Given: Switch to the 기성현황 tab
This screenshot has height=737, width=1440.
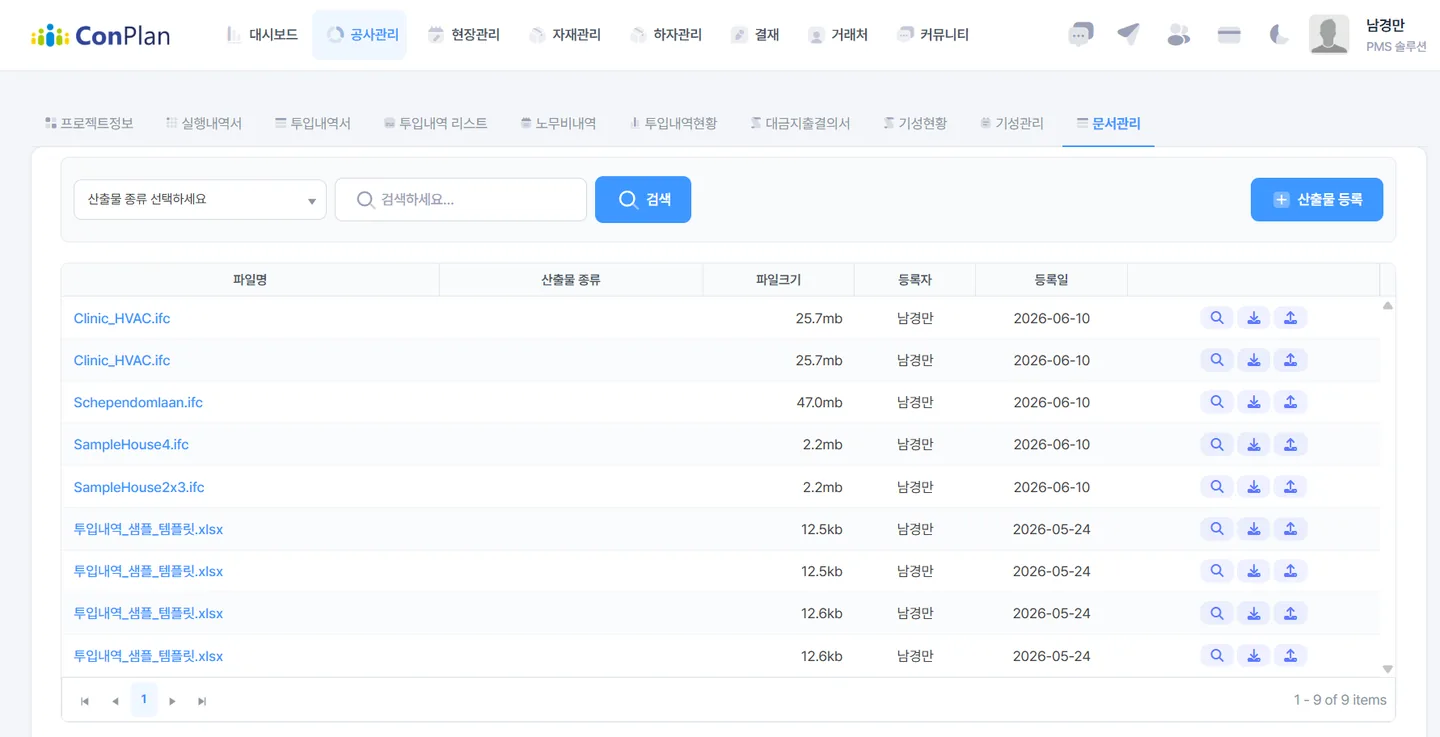Looking at the screenshot, I should click(x=915, y=124).
